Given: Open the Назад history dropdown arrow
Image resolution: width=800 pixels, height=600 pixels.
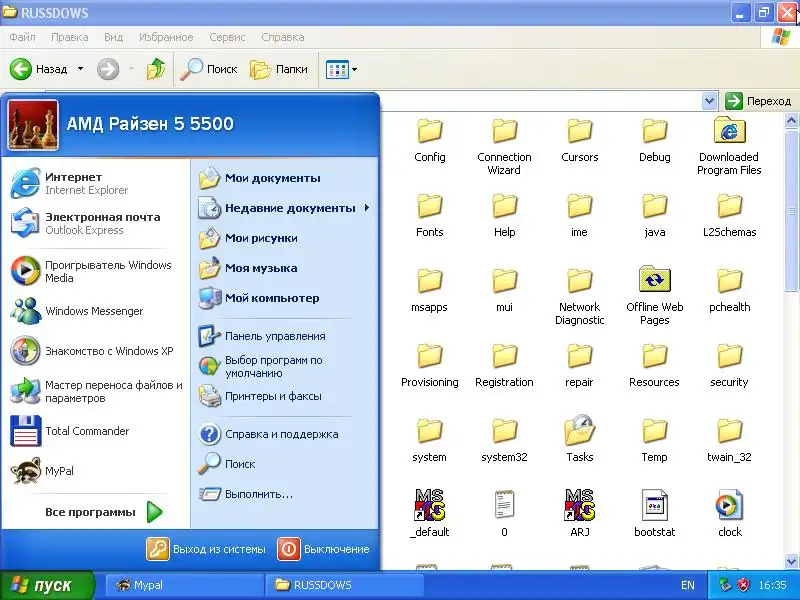Looking at the screenshot, I should coord(81,69).
